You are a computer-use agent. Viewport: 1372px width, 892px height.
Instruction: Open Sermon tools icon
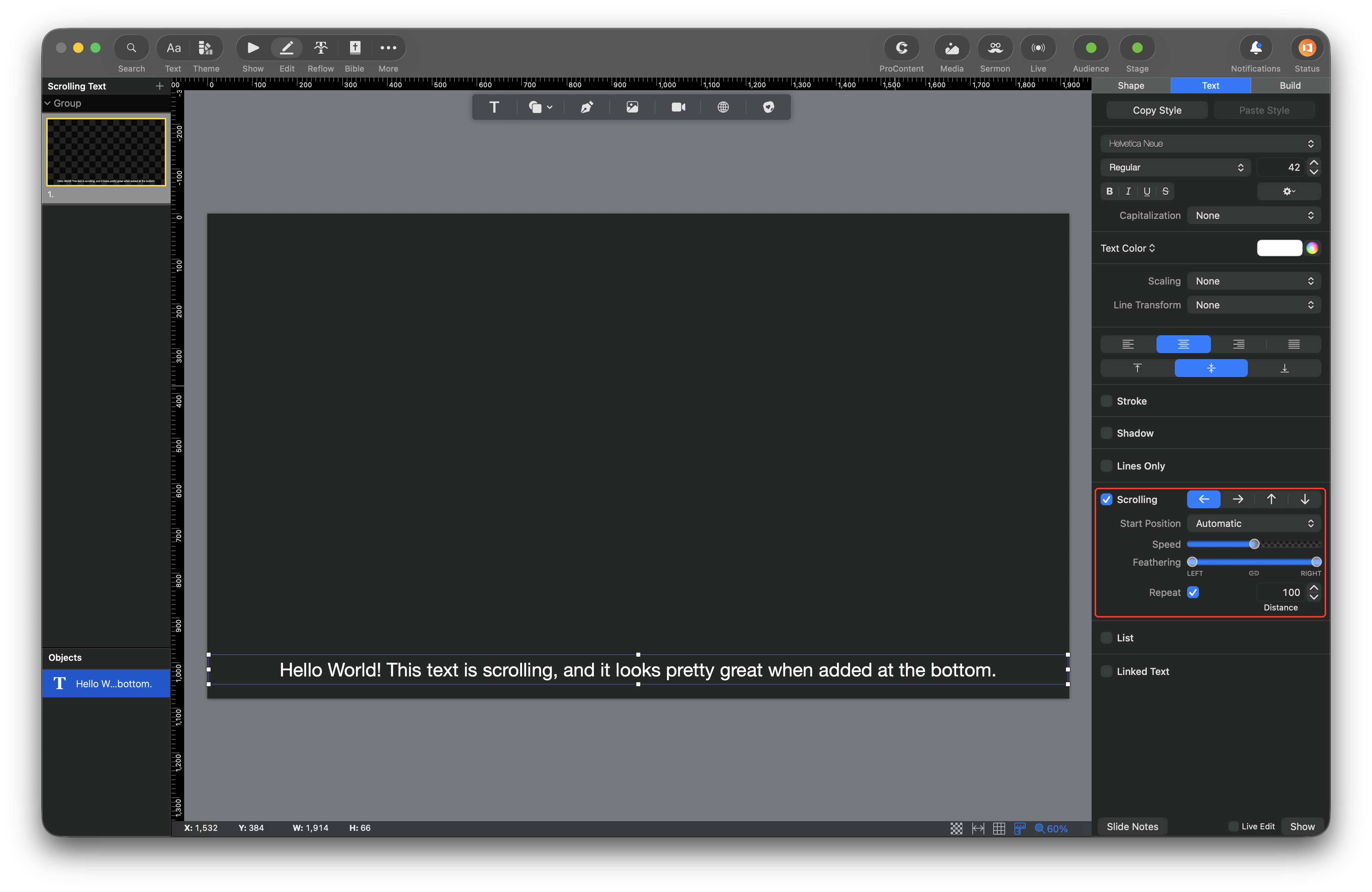pyautogui.click(x=995, y=48)
